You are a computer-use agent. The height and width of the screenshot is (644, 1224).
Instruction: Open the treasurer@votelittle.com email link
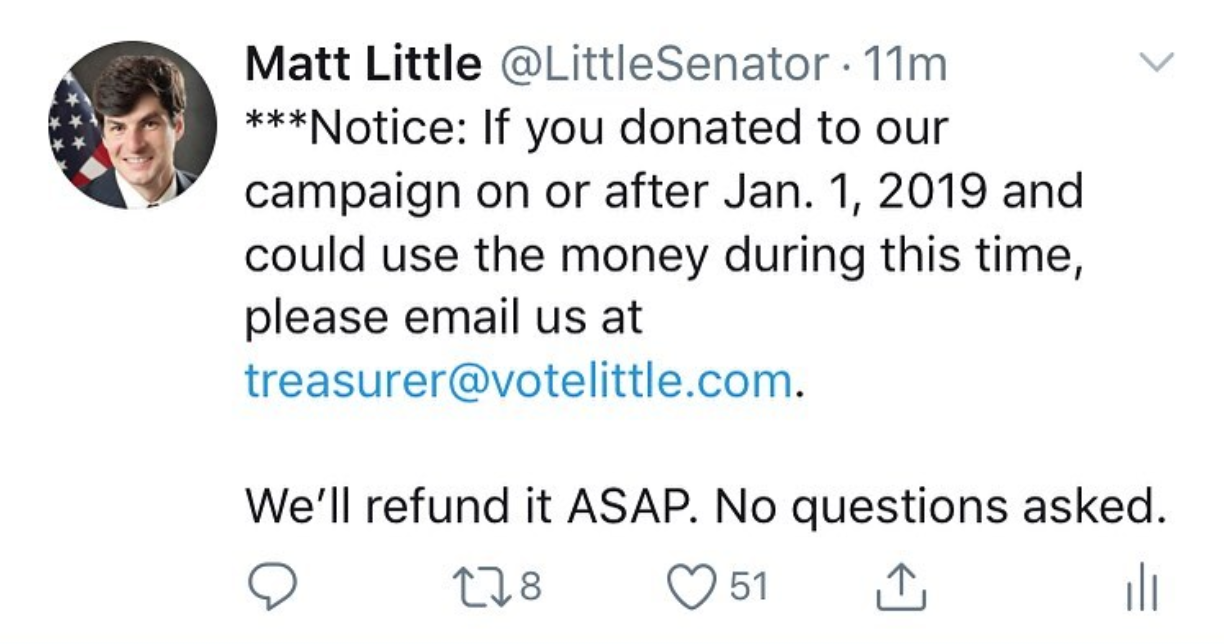coord(519,381)
